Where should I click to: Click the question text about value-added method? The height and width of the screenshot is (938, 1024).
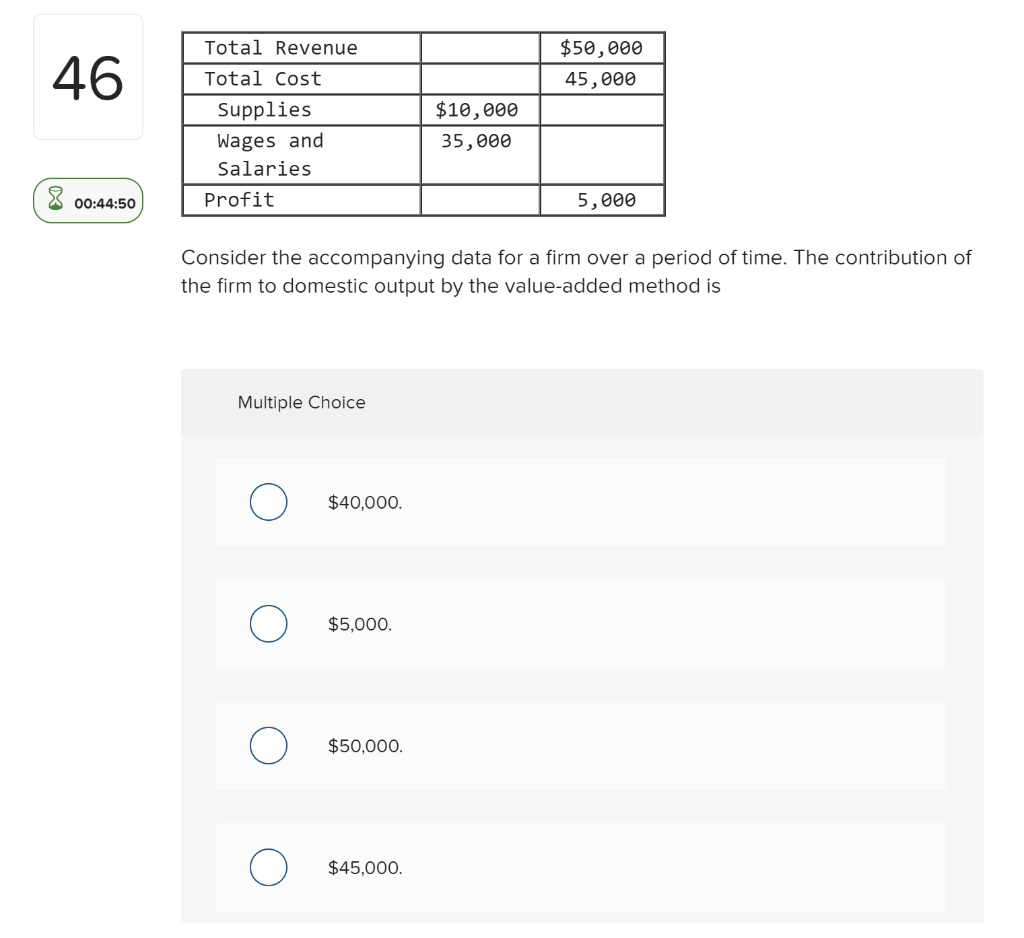point(575,271)
